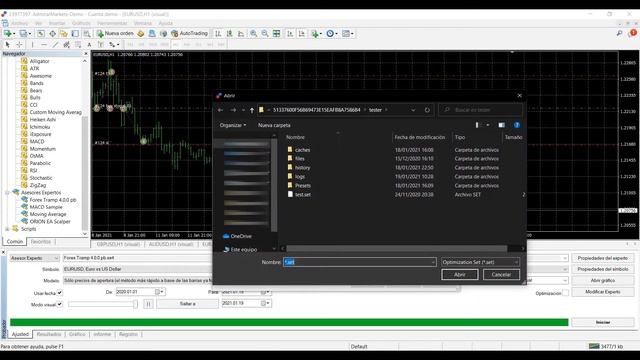Toggle the preview pane icon in dialog

[x=502, y=125]
